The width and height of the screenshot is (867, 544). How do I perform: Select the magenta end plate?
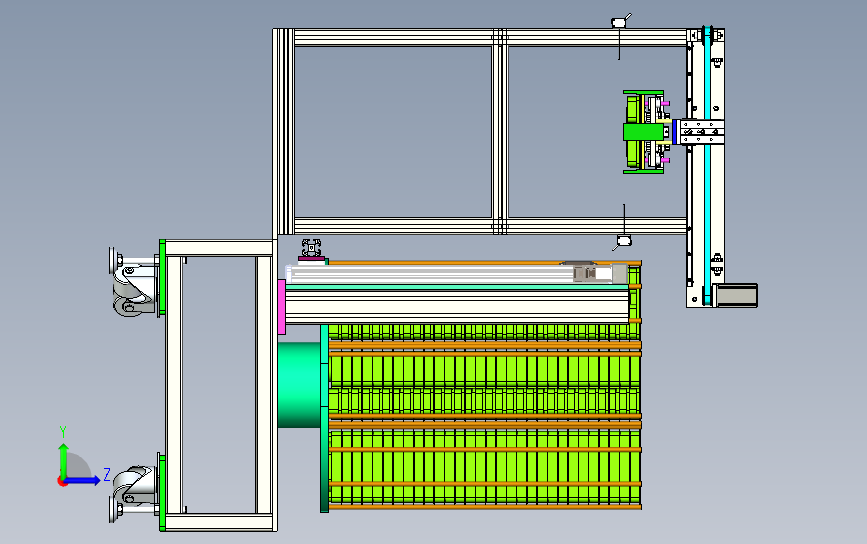click(281, 307)
